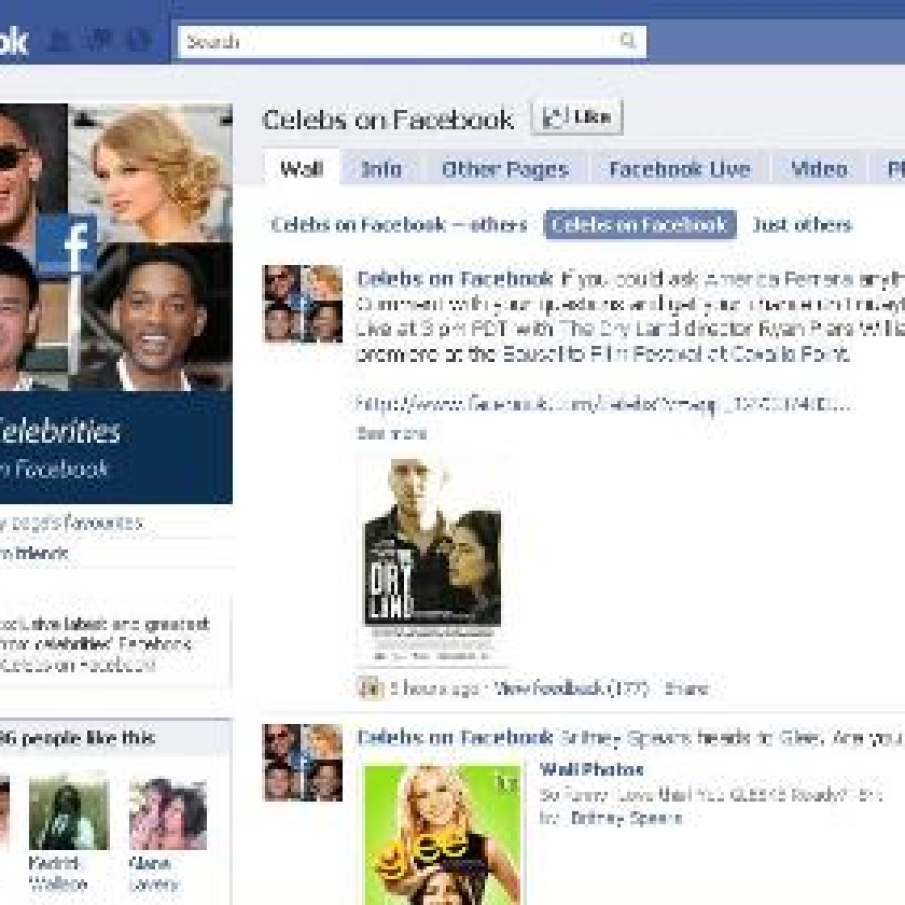Open Celebs on Facebook author link on Britney post
Screen dimensions: 905x905
(x=455, y=737)
